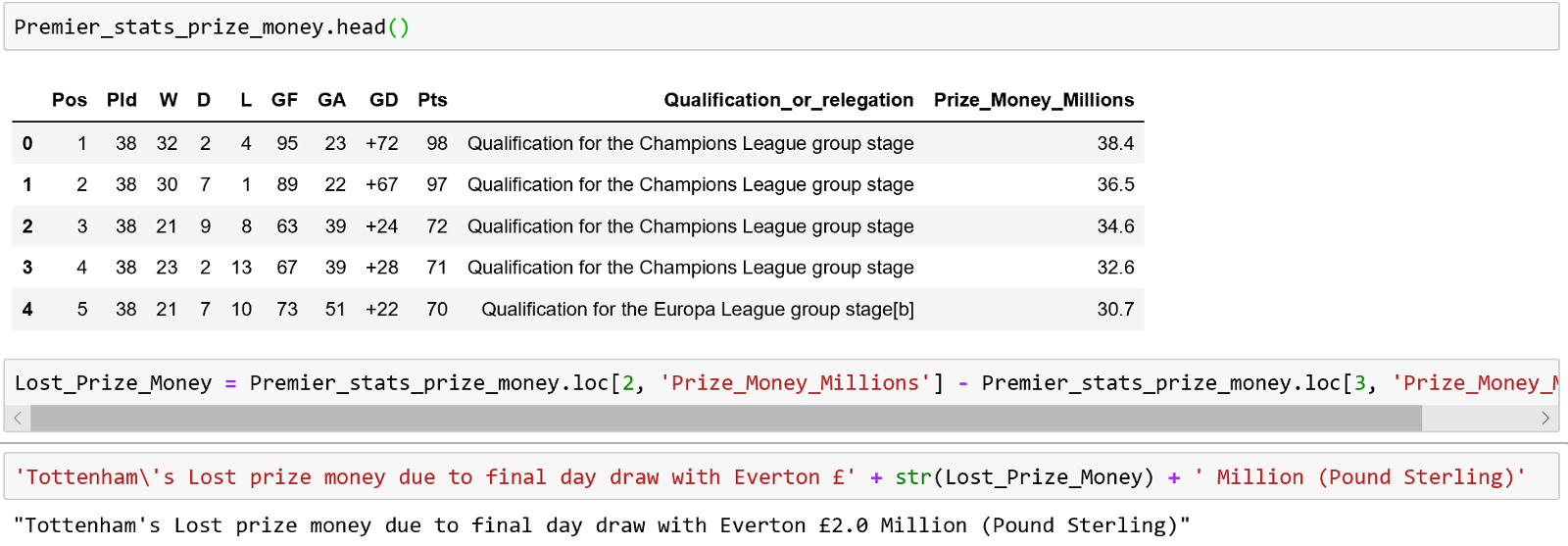The width and height of the screenshot is (1568, 546).
Task: Click the 38.4 prize money cell
Action: click(x=1115, y=143)
